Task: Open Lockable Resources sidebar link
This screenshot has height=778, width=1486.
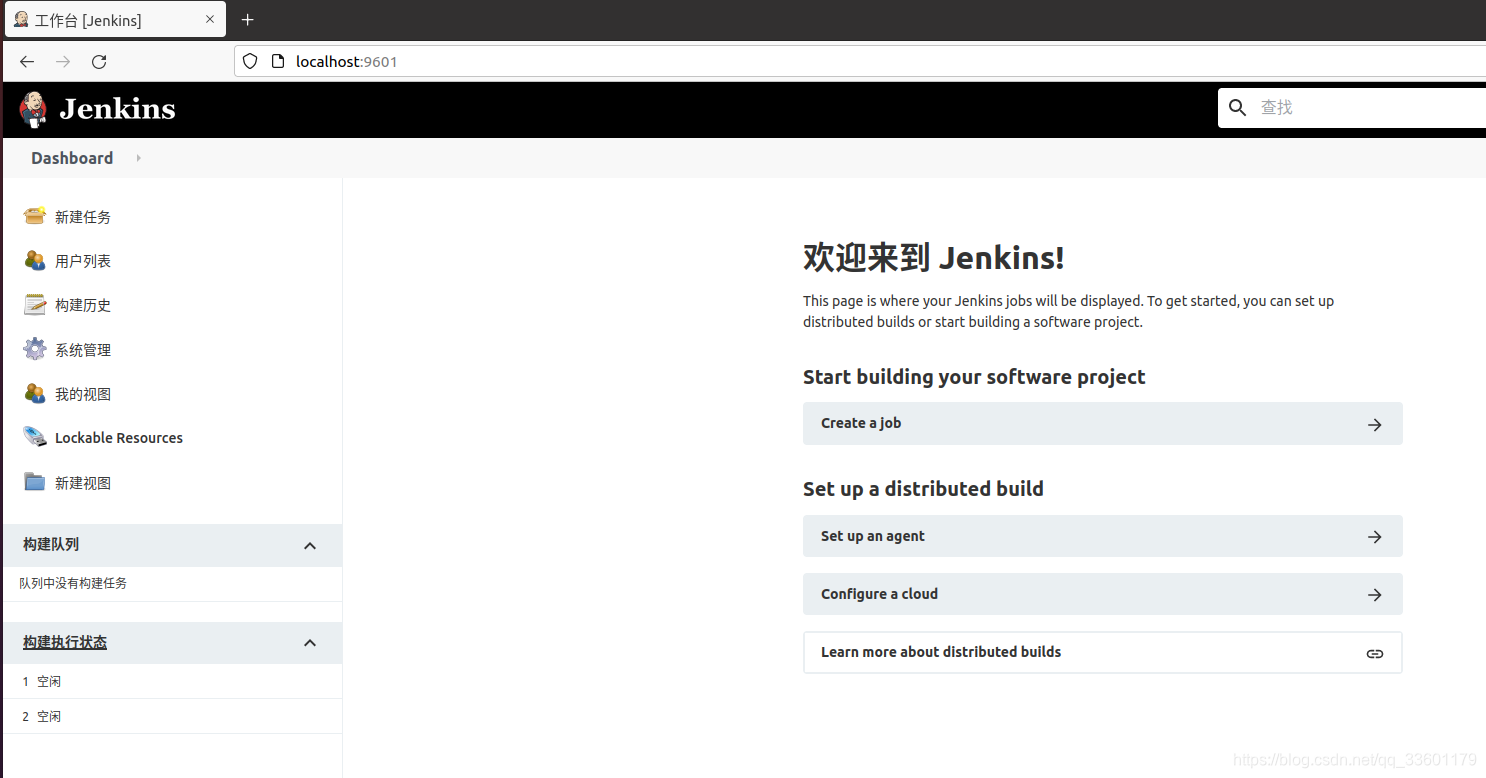Action: (119, 438)
